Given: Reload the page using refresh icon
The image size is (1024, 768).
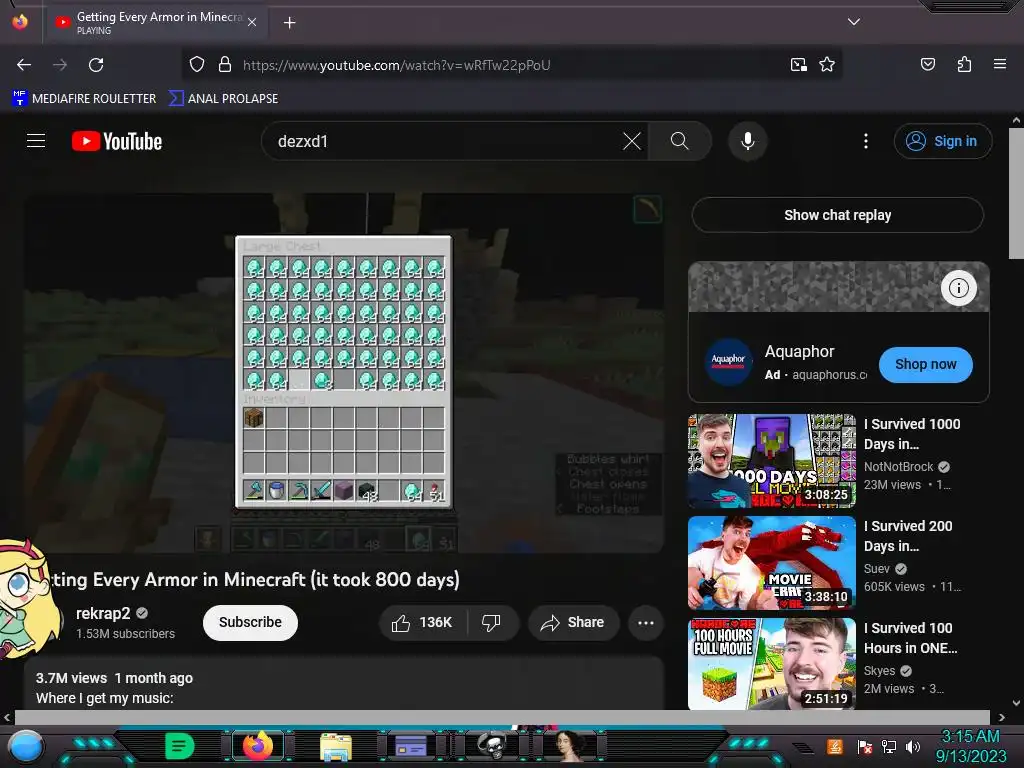Looking at the screenshot, I should 96,65.
